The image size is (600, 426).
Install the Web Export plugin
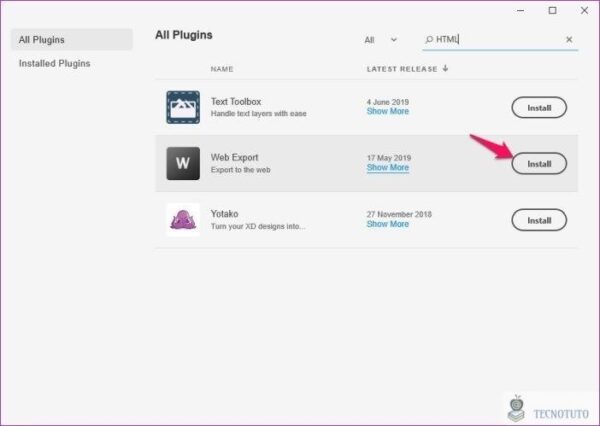(539, 164)
